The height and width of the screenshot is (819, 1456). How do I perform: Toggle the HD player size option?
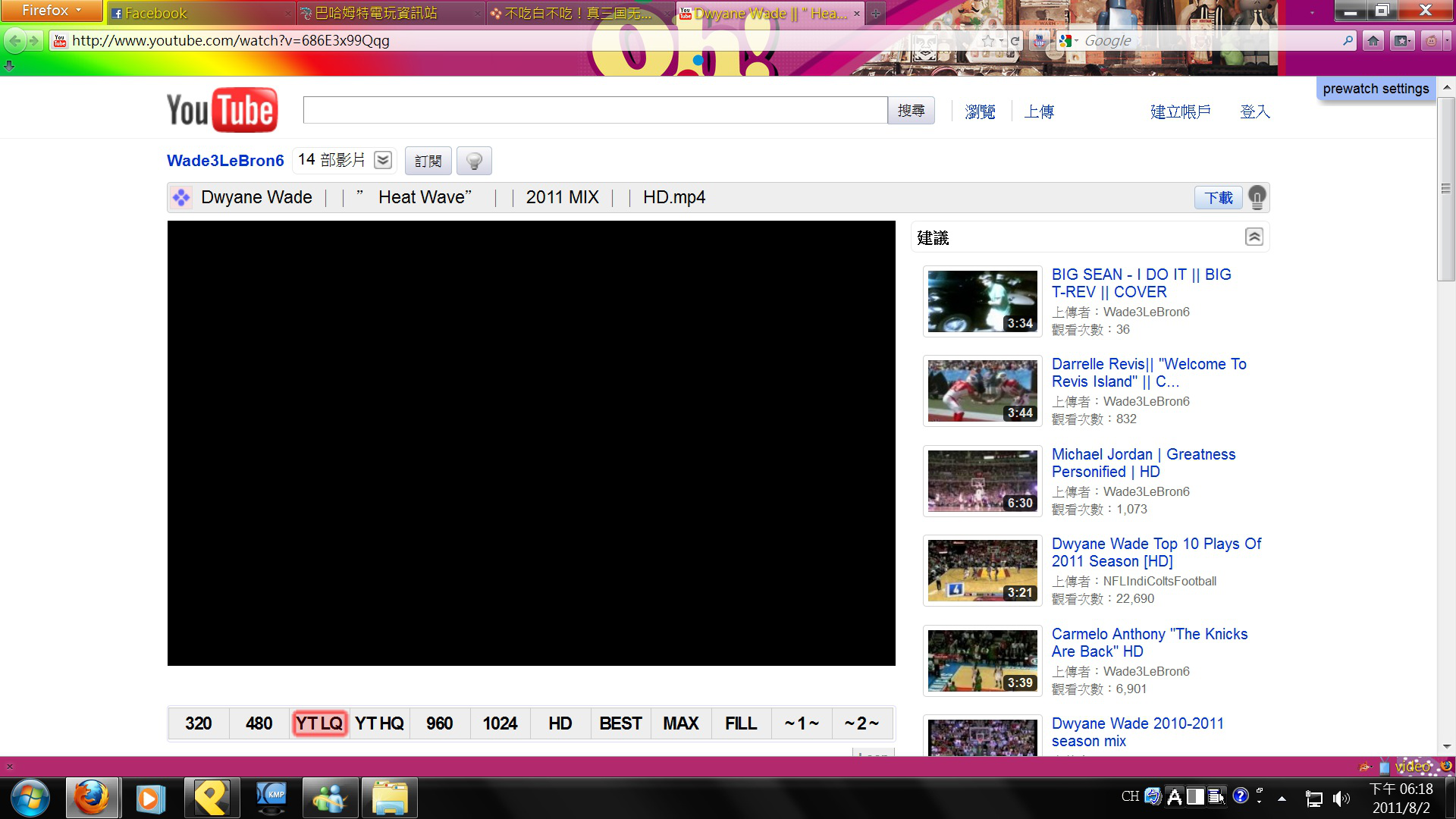pyautogui.click(x=560, y=723)
